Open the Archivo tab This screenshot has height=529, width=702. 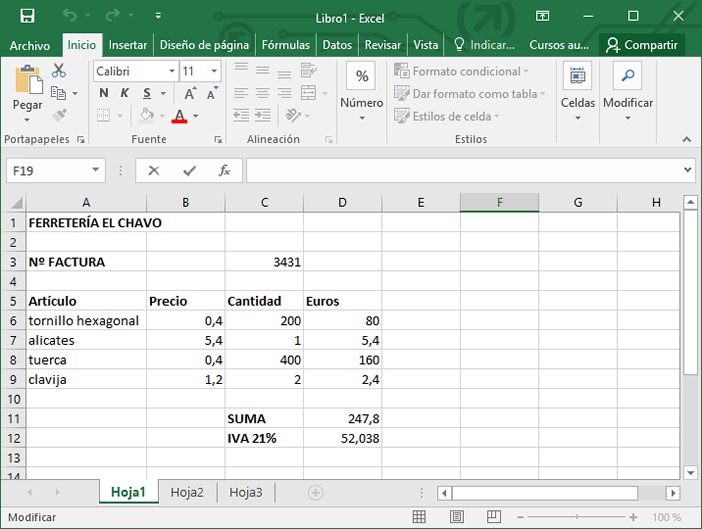pos(30,45)
